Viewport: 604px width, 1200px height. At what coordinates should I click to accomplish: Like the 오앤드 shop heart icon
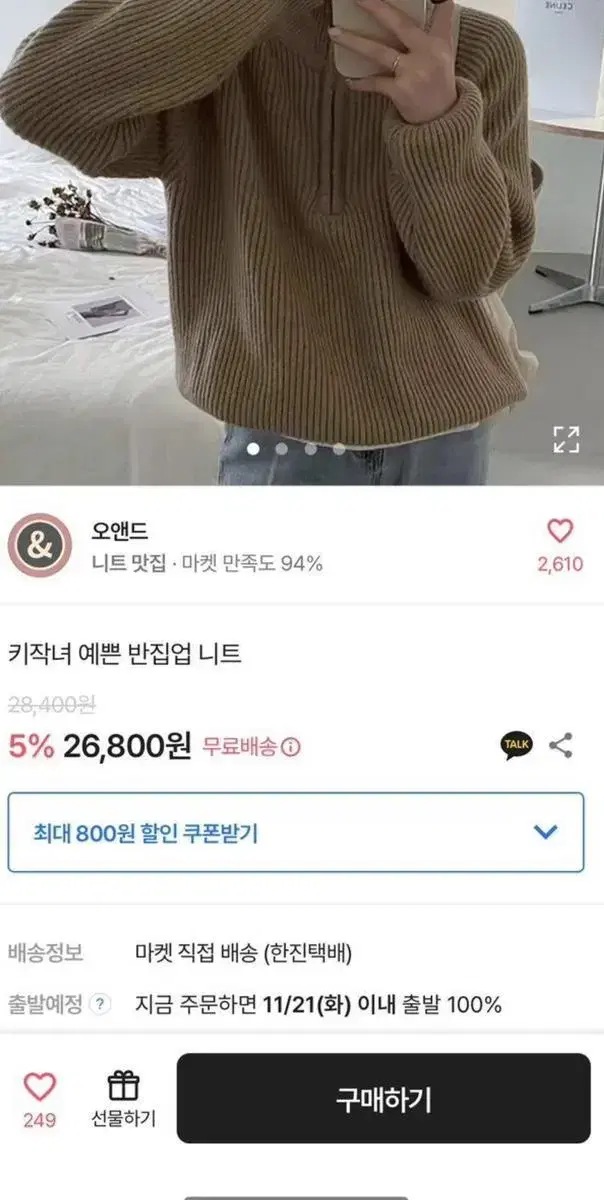(x=560, y=530)
